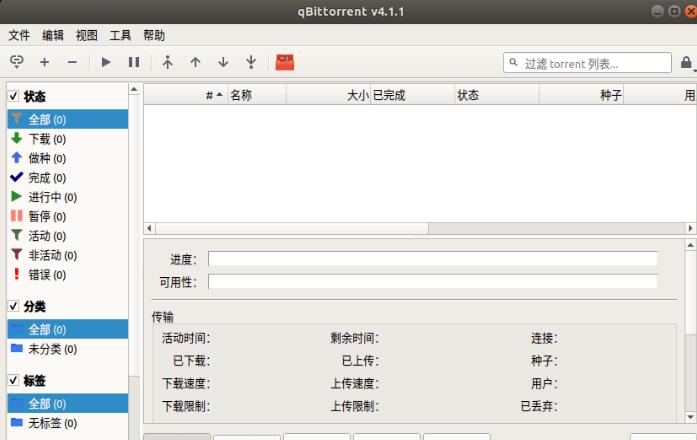Image resolution: width=697 pixels, height=440 pixels.
Task: Delete torrent with minus icon
Action: [x=72, y=62]
